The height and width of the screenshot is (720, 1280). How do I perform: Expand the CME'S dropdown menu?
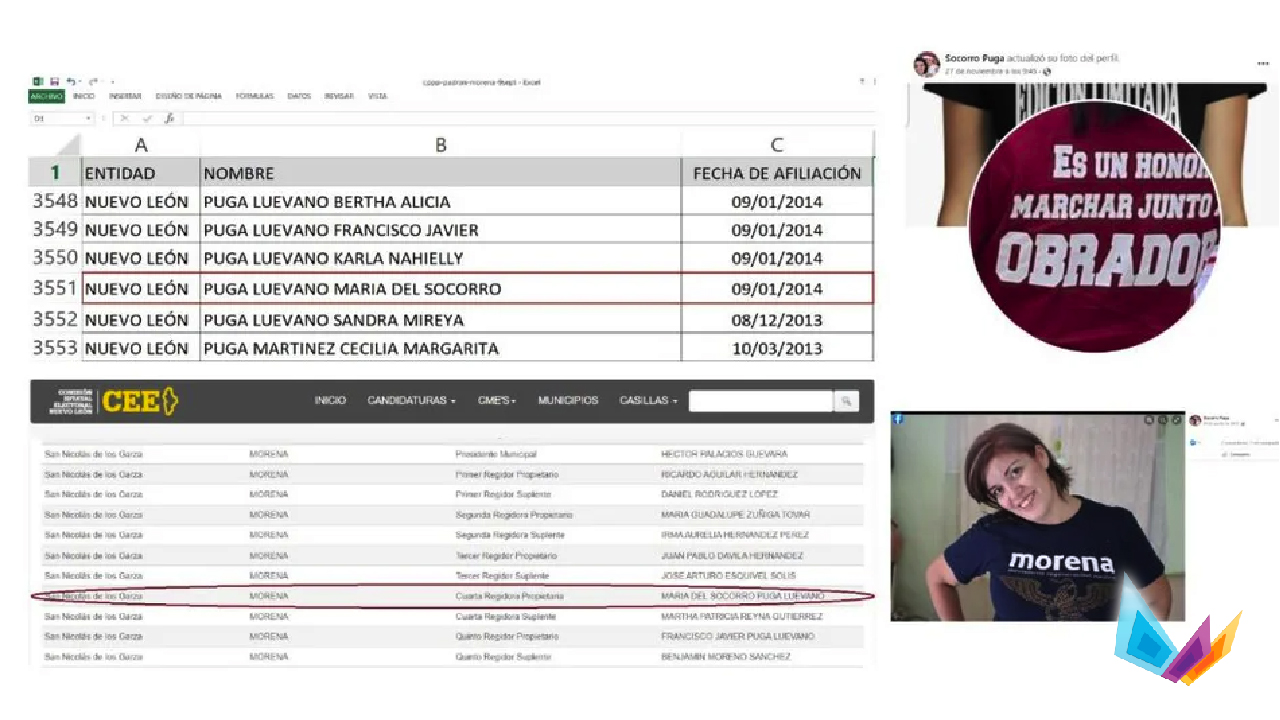point(497,401)
